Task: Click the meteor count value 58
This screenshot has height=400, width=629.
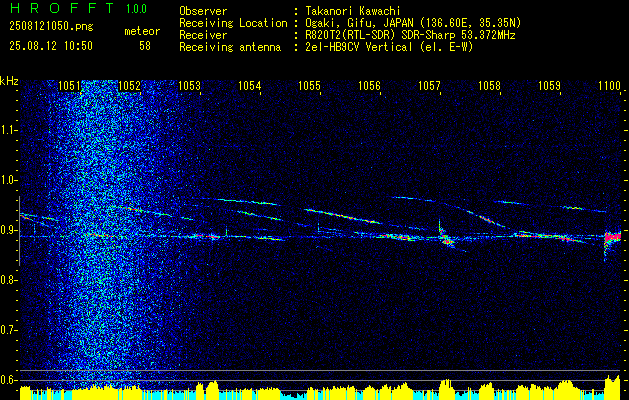Action: coord(145,46)
